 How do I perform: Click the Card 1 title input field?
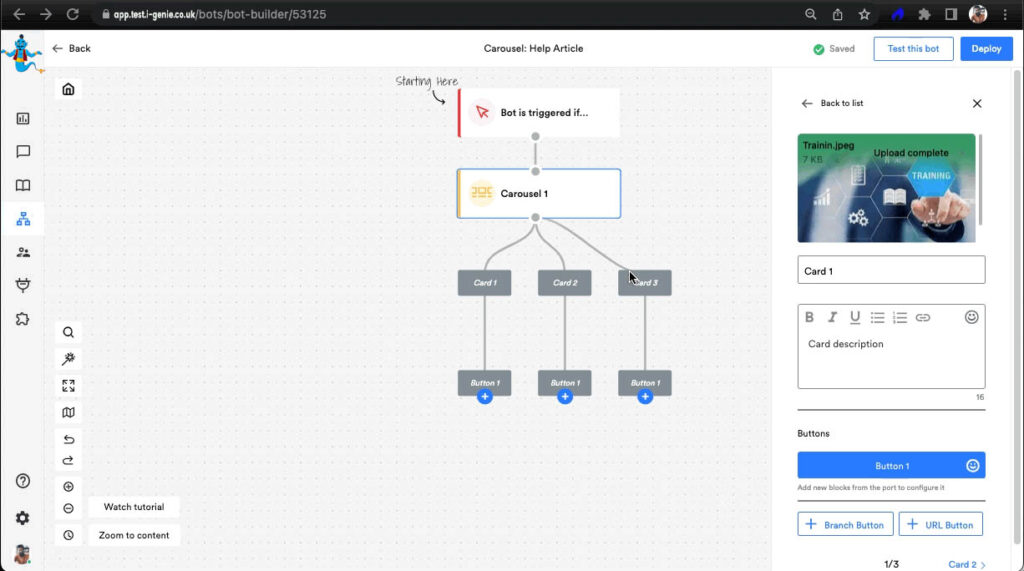tap(890, 270)
